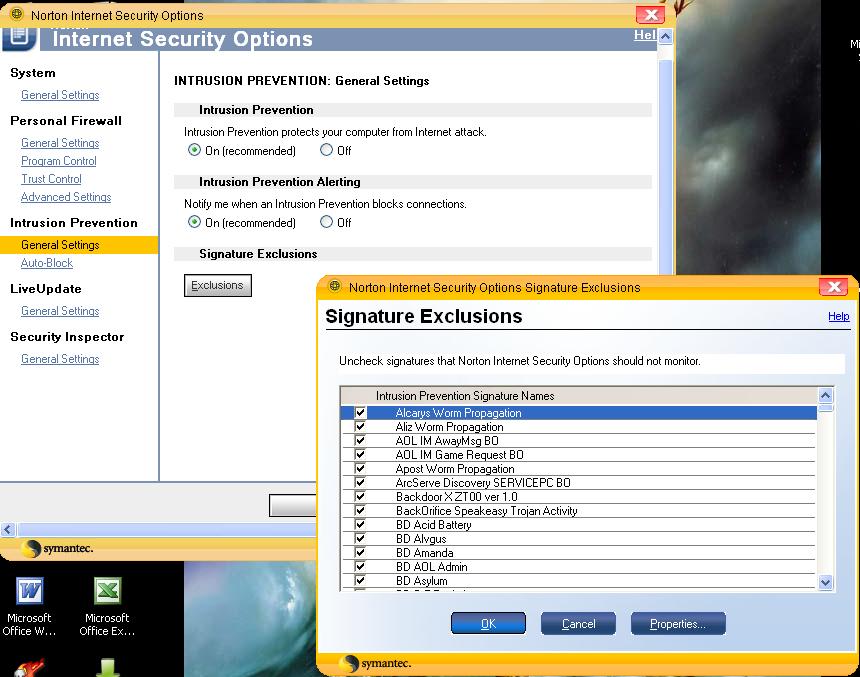Uncheck the AOL IM Game Request BO signature
The height and width of the screenshot is (677, 860).
click(x=360, y=454)
